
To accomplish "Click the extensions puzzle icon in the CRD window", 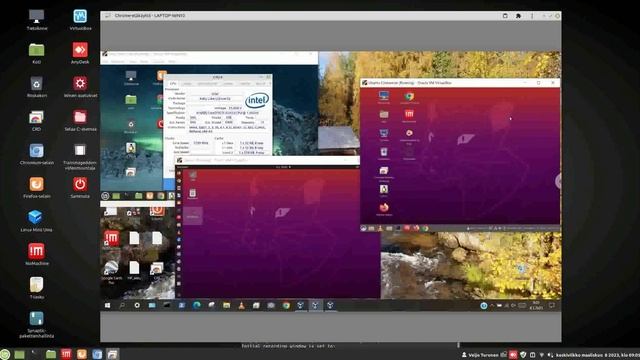I will click(x=518, y=16).
